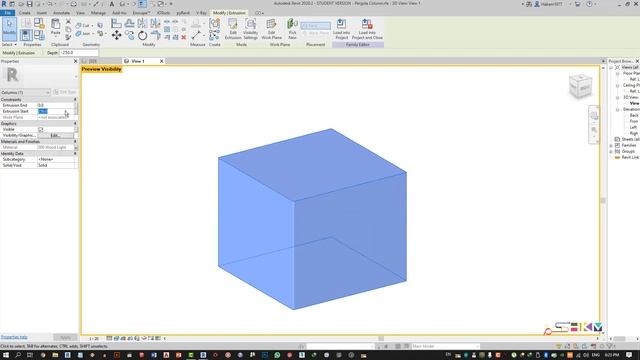This screenshot has height=360, width=640.
Task: Open the Add-Ins ribbon tab
Action: click(x=119, y=13)
